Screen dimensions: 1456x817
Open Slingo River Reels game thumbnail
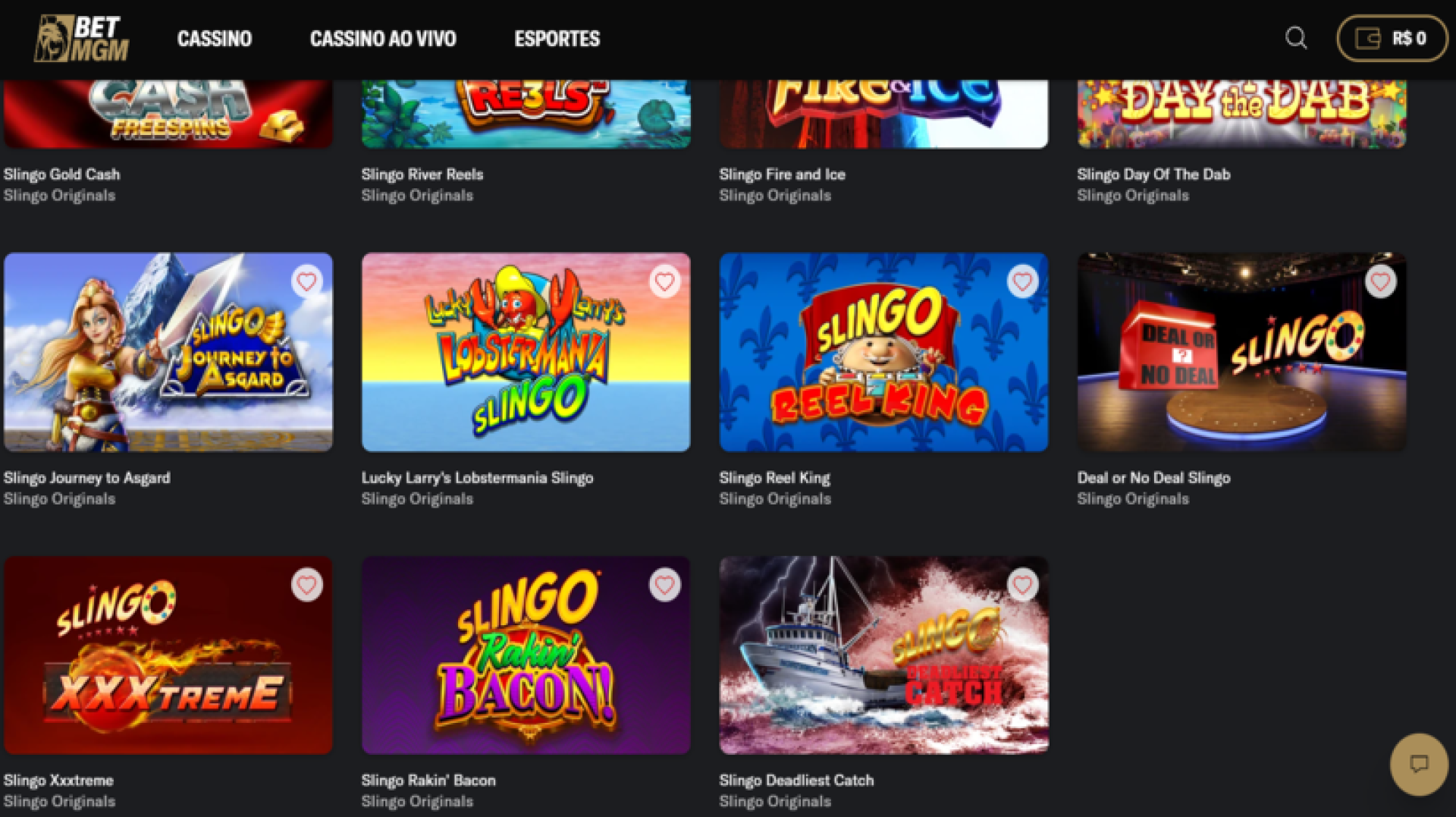tap(526, 114)
